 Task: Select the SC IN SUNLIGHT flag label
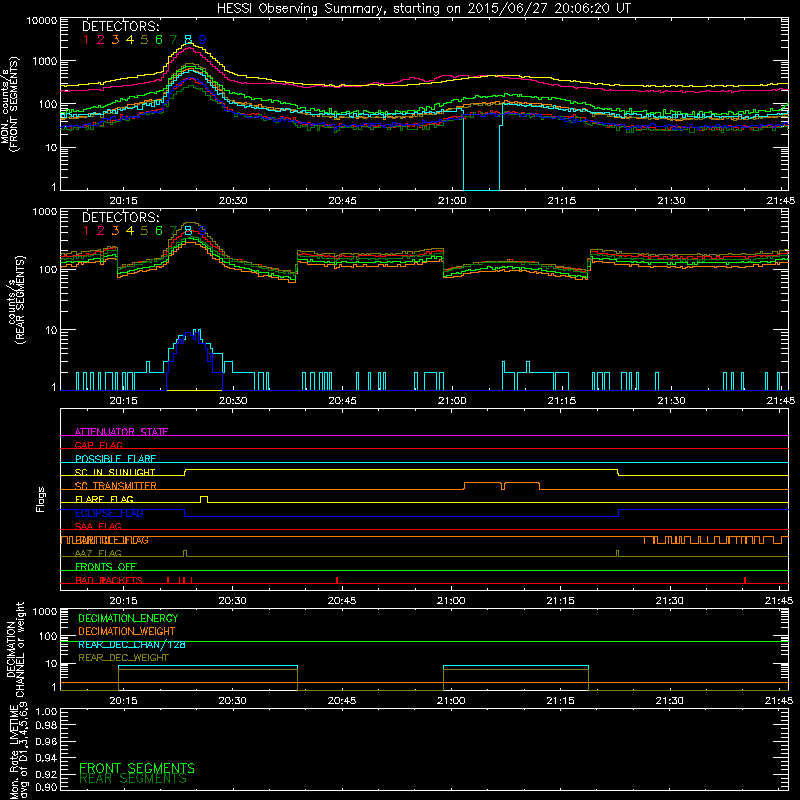pos(115,472)
